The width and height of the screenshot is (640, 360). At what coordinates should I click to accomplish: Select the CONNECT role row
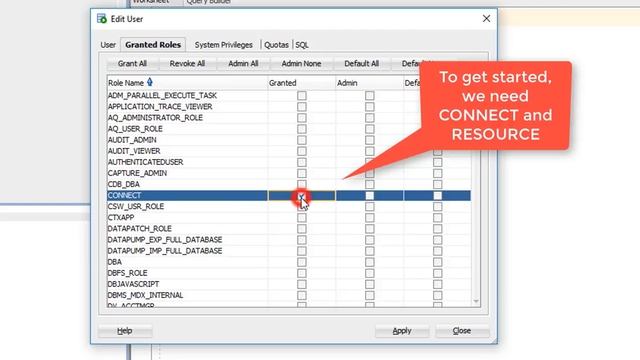coord(289,196)
